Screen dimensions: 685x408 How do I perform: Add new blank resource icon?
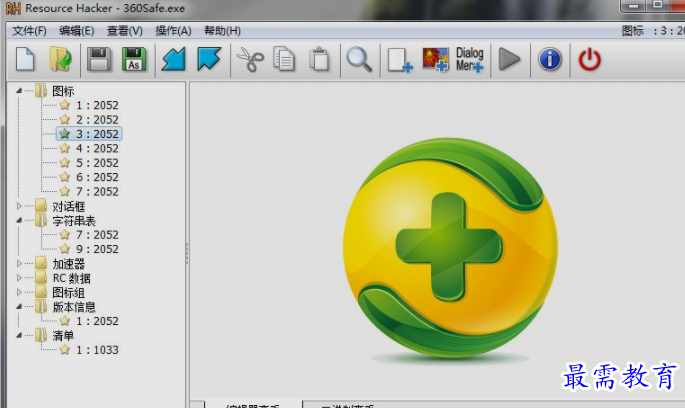(400, 60)
